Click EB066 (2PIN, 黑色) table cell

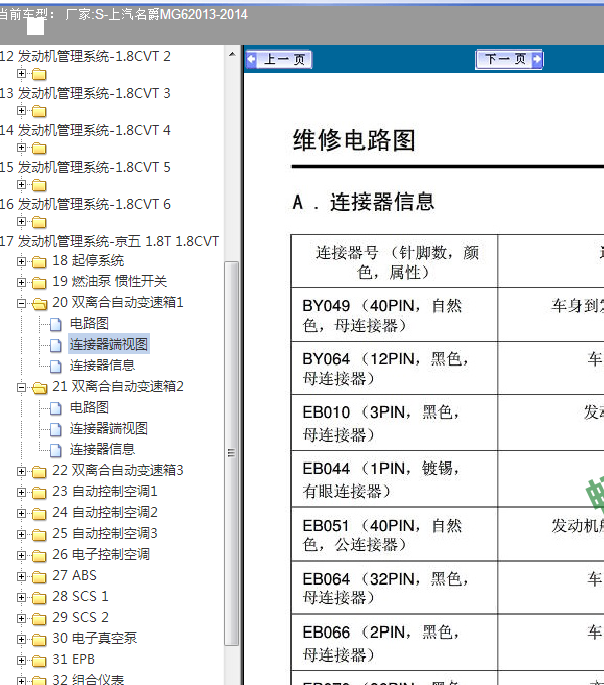click(394, 642)
